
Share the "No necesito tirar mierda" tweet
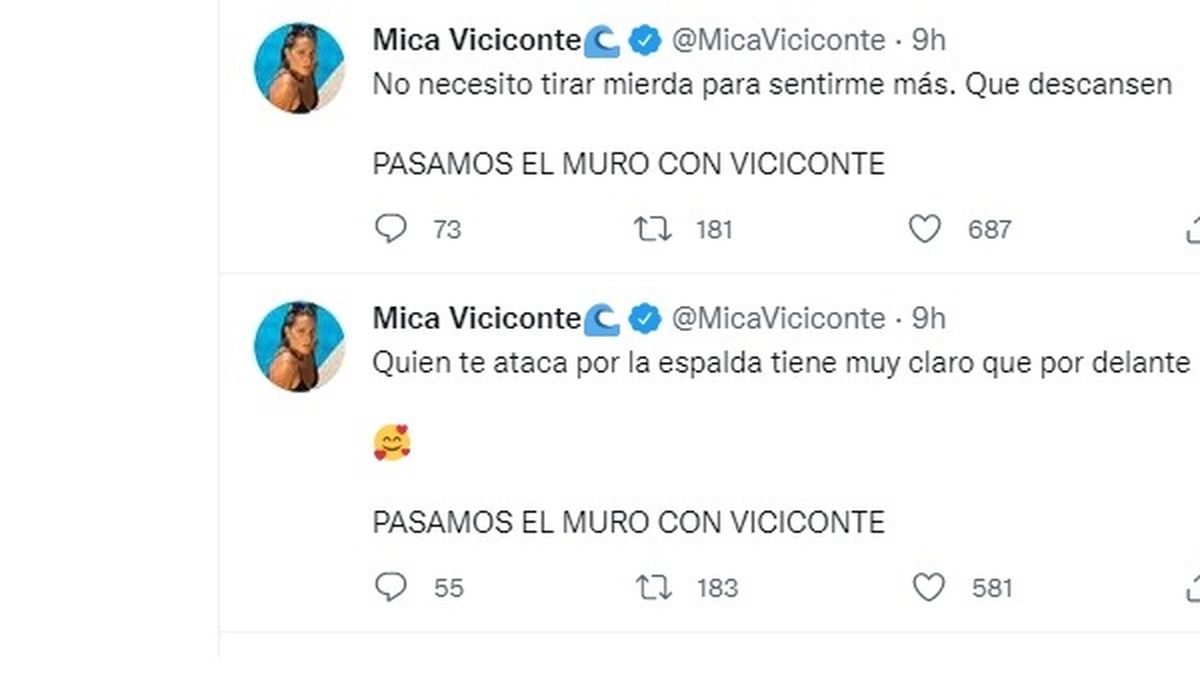pyautogui.click(x=1192, y=229)
